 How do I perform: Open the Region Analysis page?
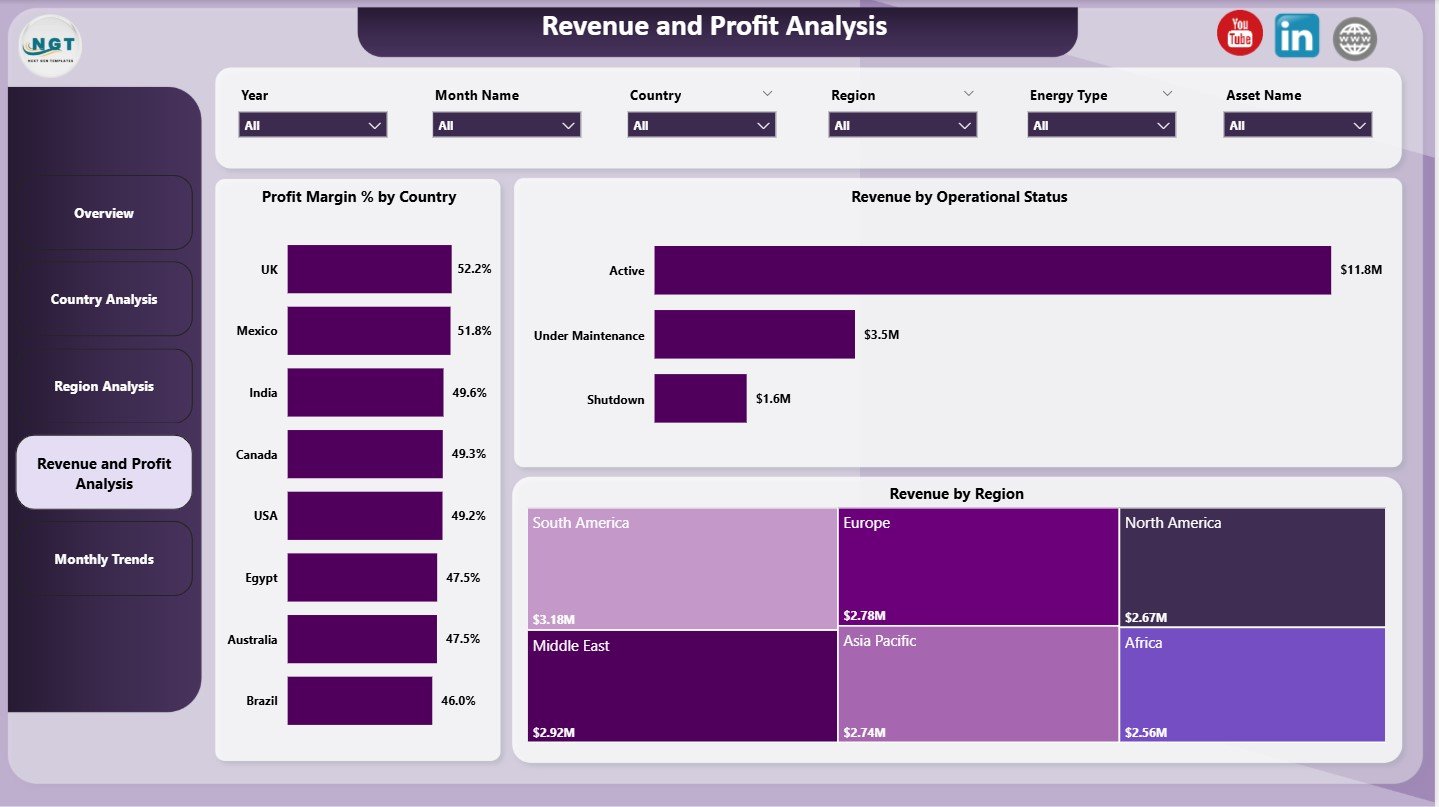coord(104,386)
